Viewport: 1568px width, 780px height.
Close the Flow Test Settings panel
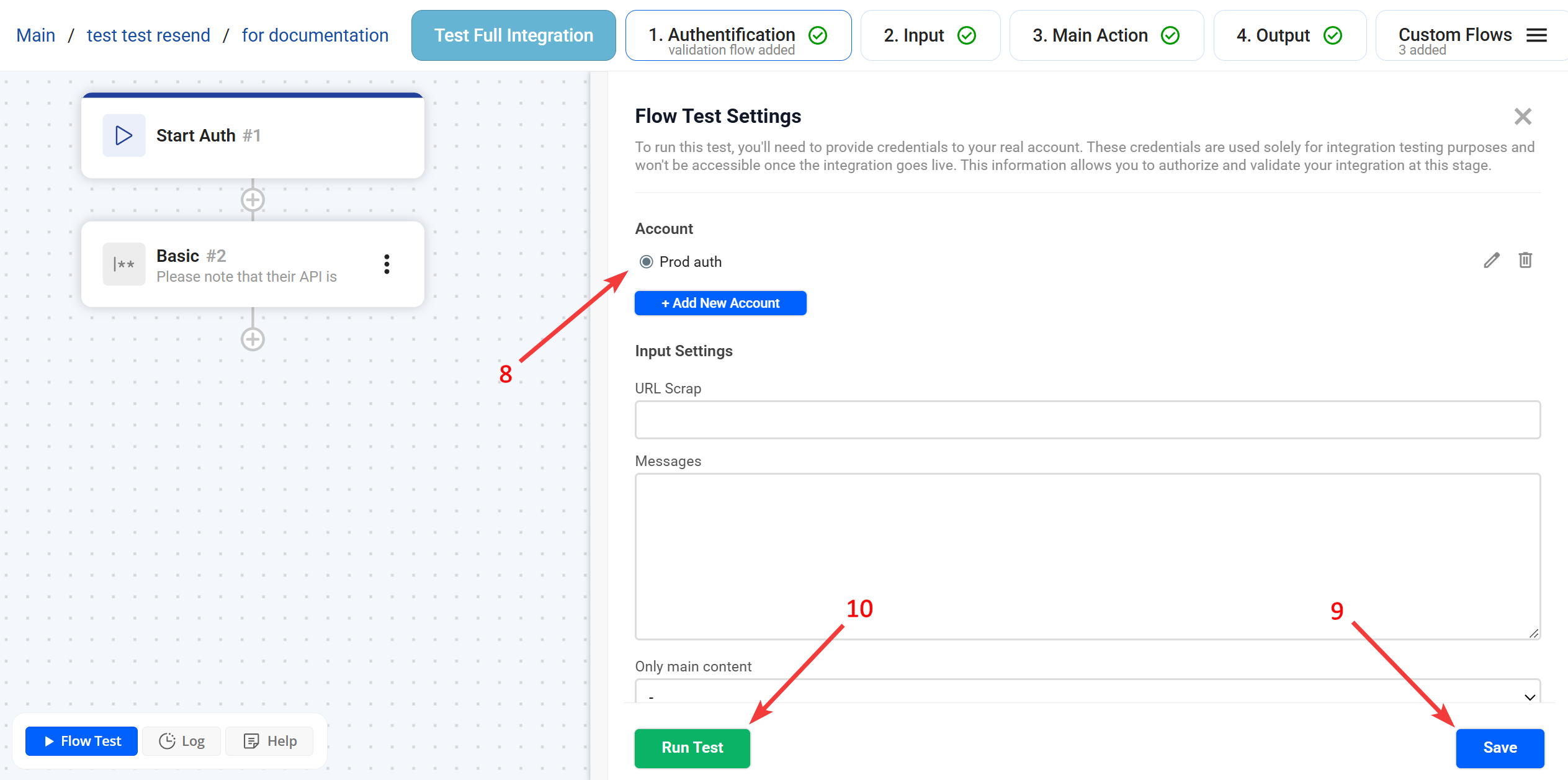pos(1523,116)
